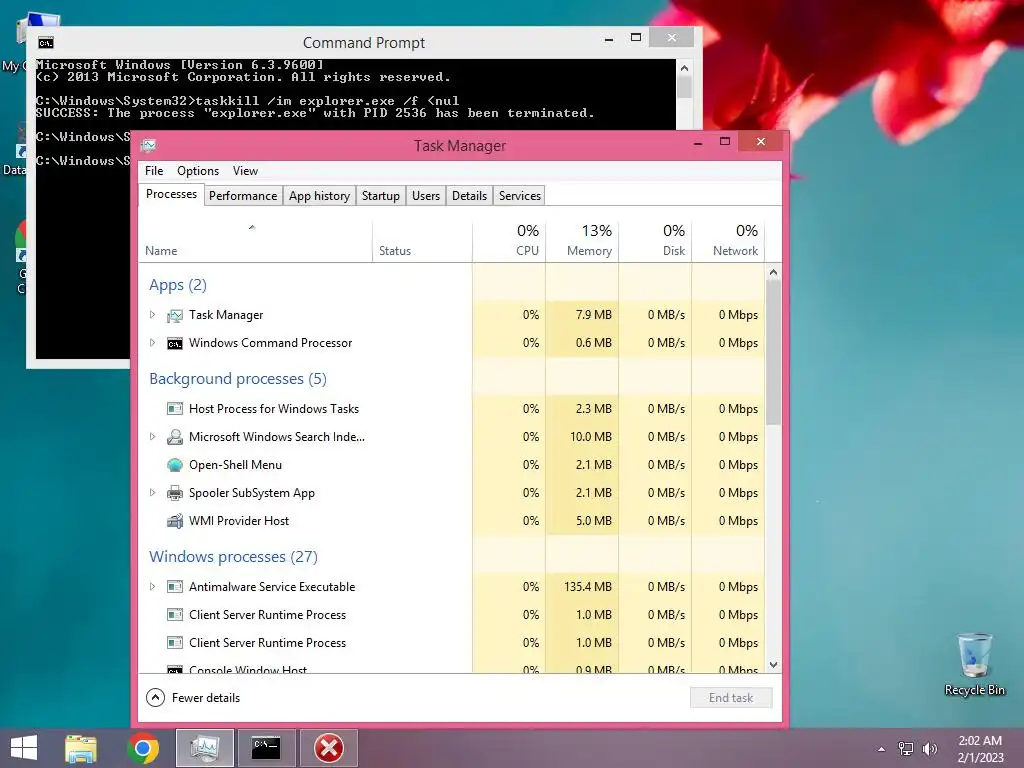Sort by the Memory column header
1024x768 pixels.
coord(583,241)
